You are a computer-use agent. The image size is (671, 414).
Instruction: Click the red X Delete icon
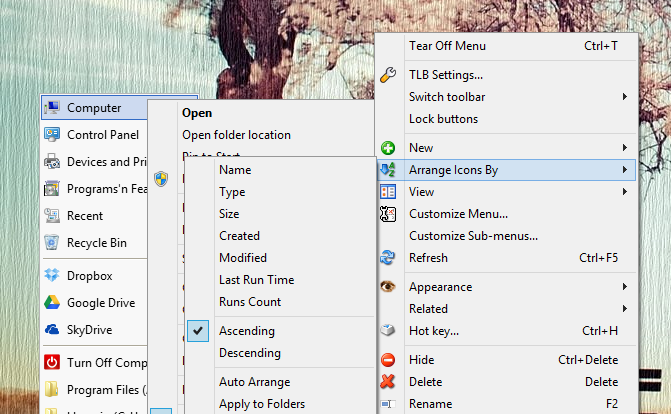[x=389, y=382]
